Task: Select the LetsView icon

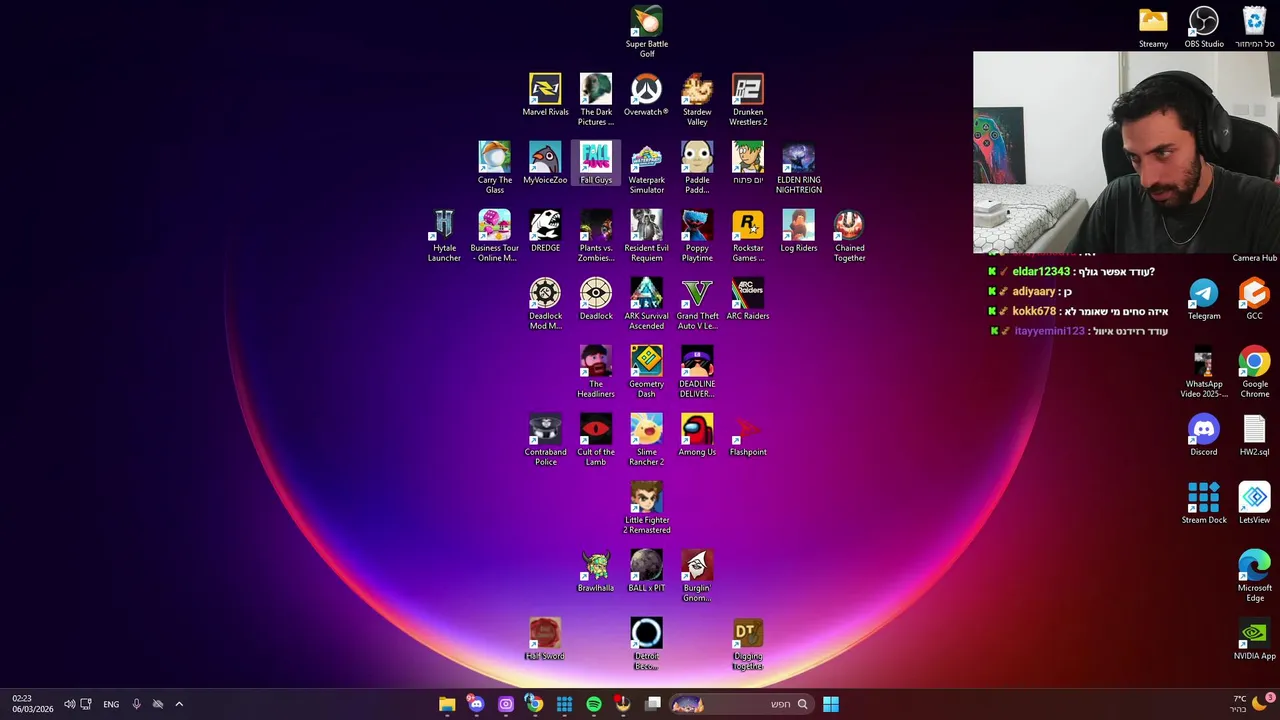Action: (x=1254, y=503)
